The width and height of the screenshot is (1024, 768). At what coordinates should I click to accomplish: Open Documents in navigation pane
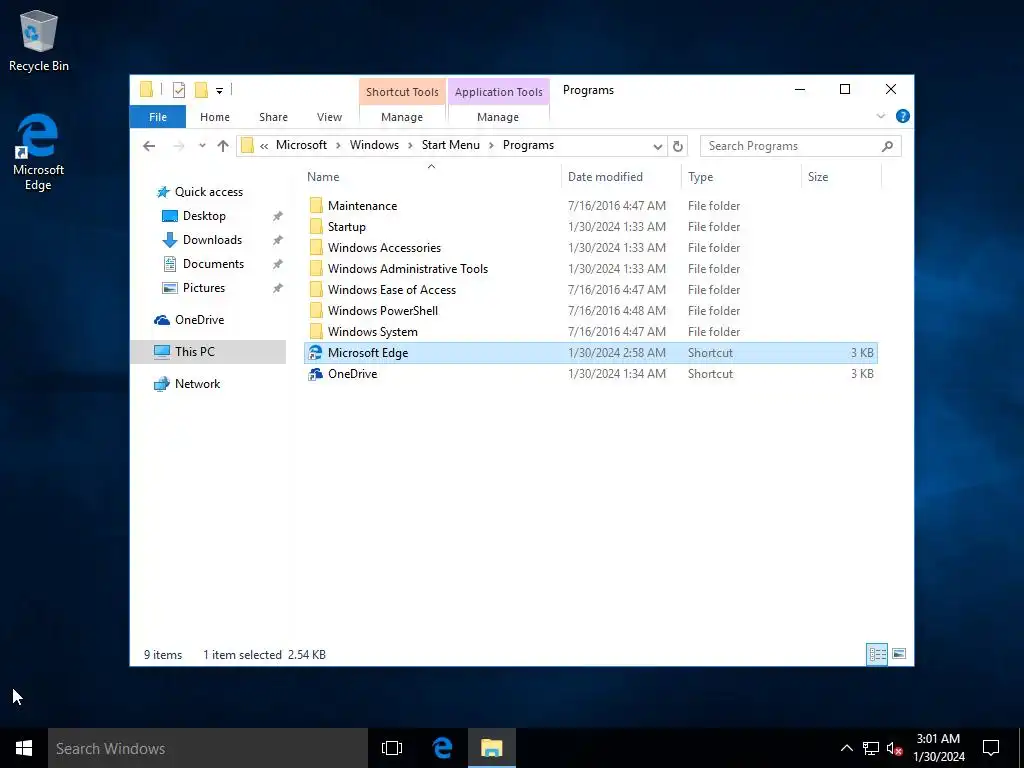coord(213,264)
